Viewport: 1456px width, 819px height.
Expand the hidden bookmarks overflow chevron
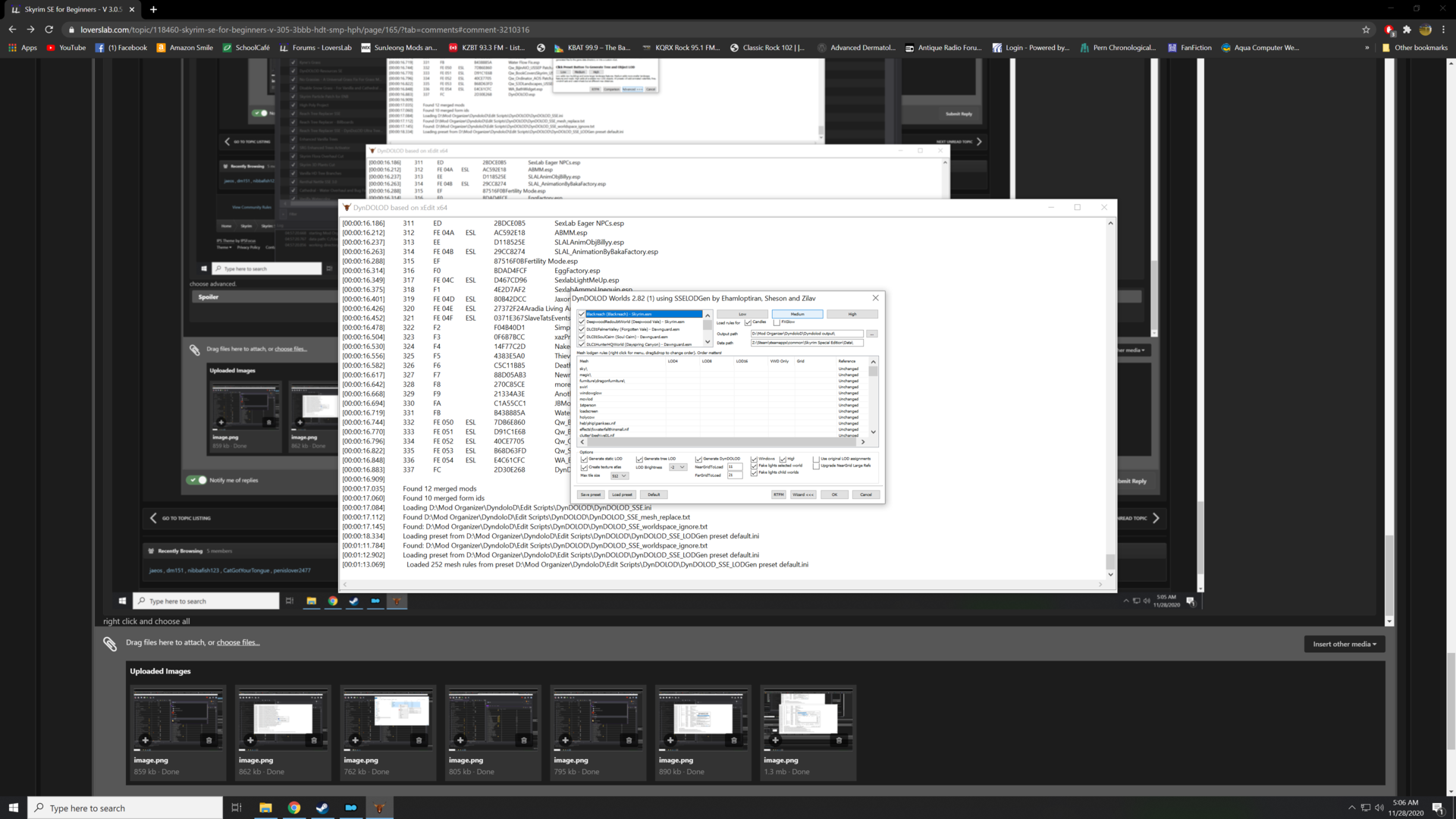pos(1367,48)
